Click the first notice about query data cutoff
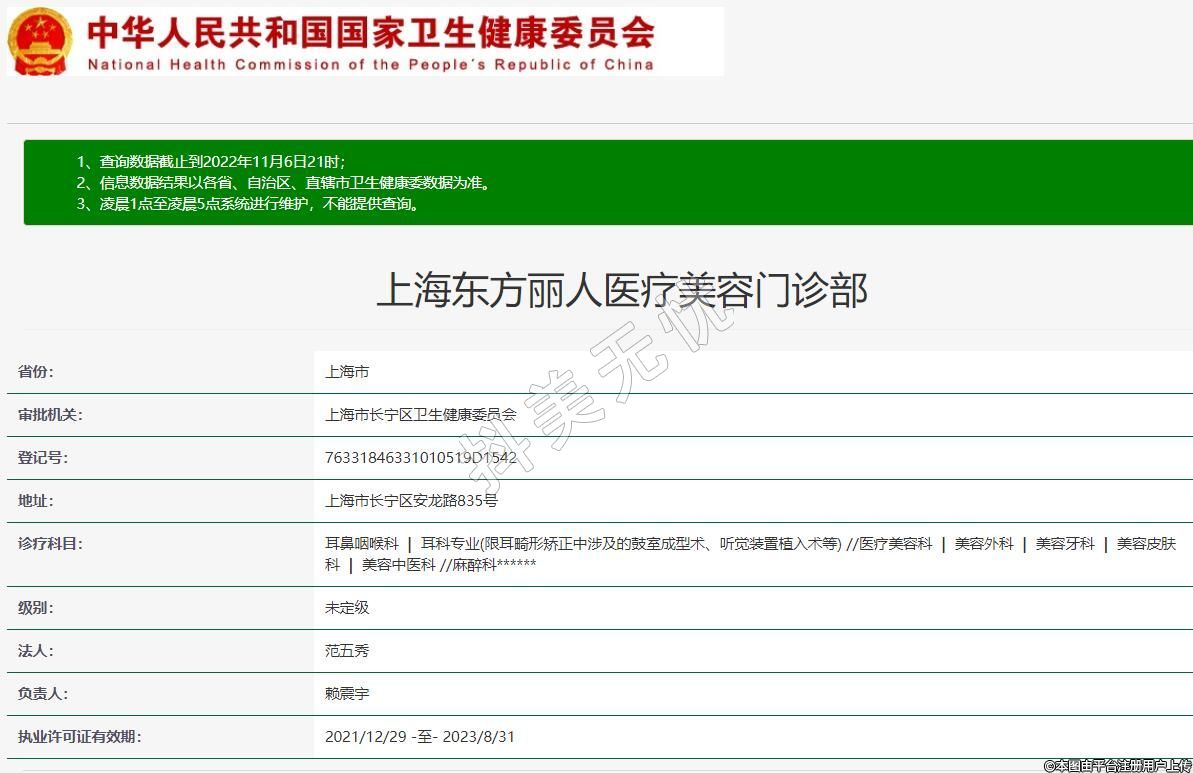 [211, 161]
